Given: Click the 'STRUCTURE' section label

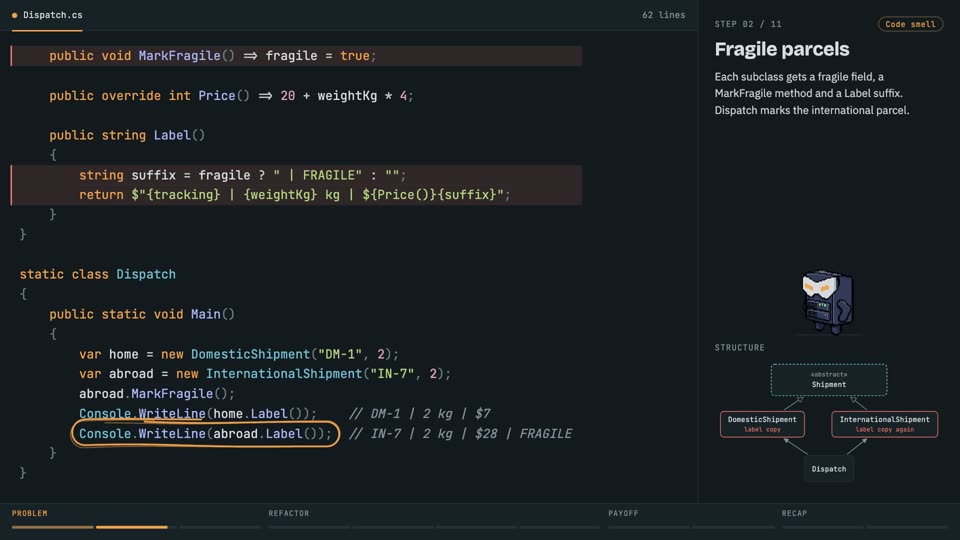Looking at the screenshot, I should click(x=740, y=347).
